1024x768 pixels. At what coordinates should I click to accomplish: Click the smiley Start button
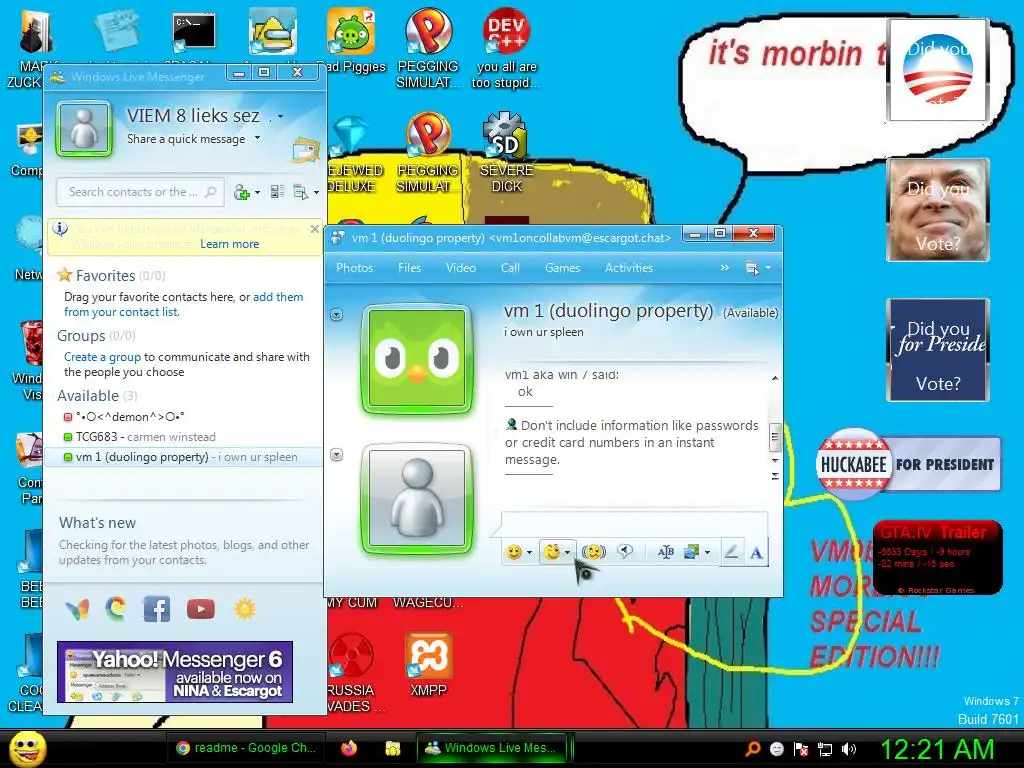(27, 748)
